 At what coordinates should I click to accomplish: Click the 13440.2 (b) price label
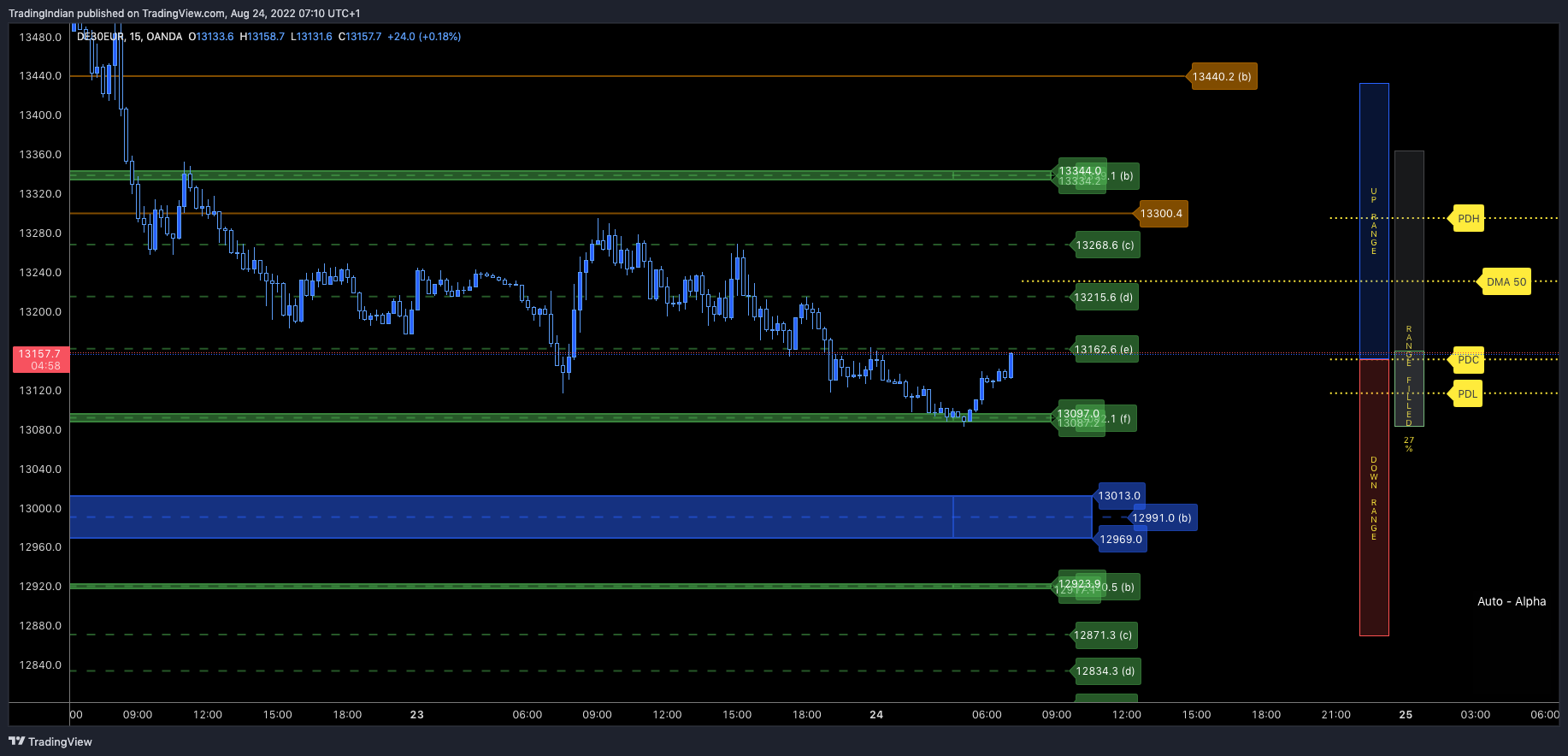(x=1223, y=77)
